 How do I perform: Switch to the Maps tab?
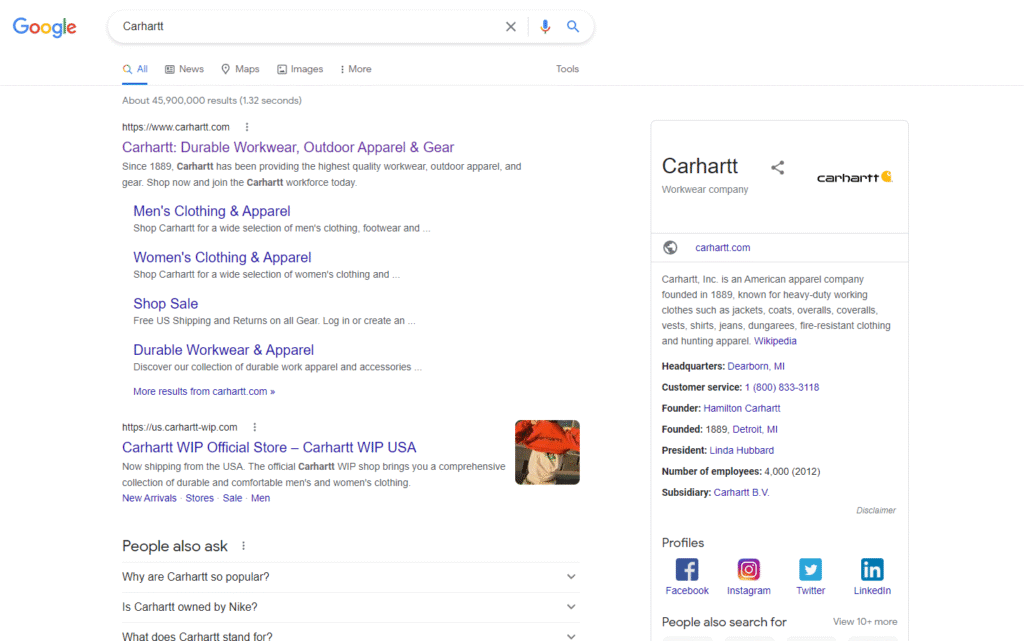coord(240,69)
